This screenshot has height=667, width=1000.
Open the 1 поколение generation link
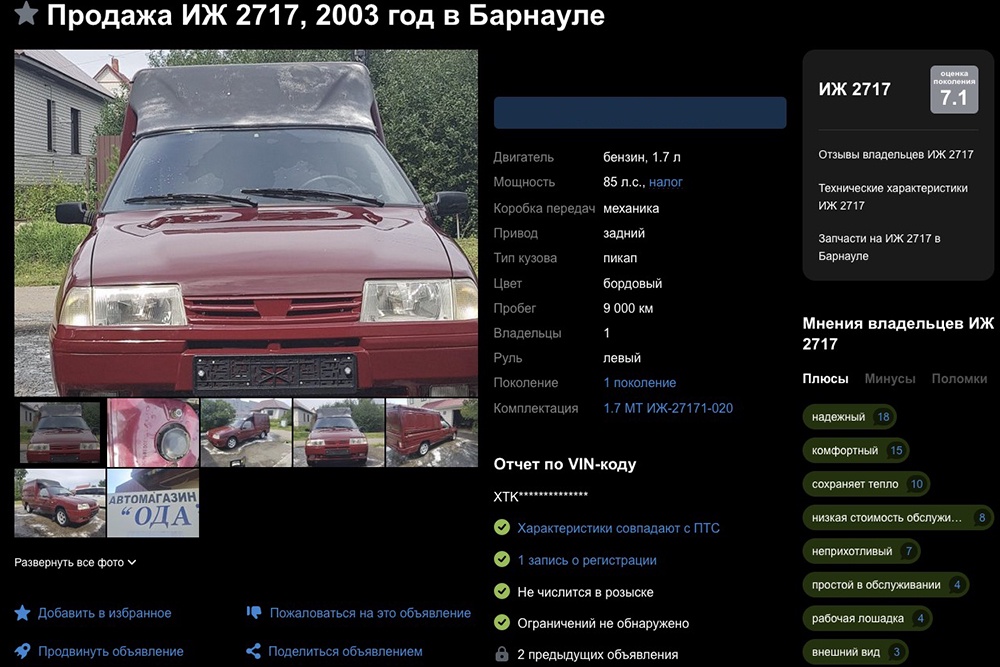(x=639, y=383)
